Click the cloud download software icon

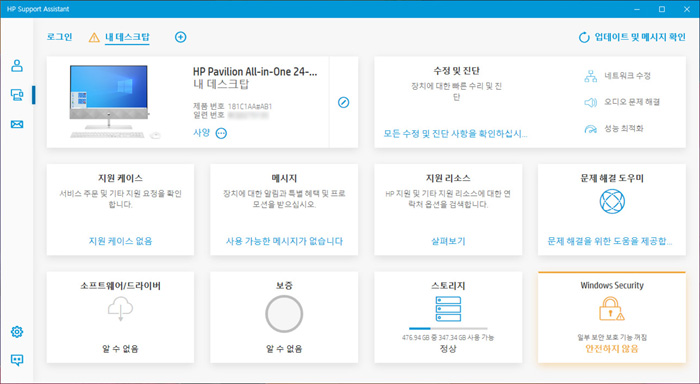tap(121, 309)
